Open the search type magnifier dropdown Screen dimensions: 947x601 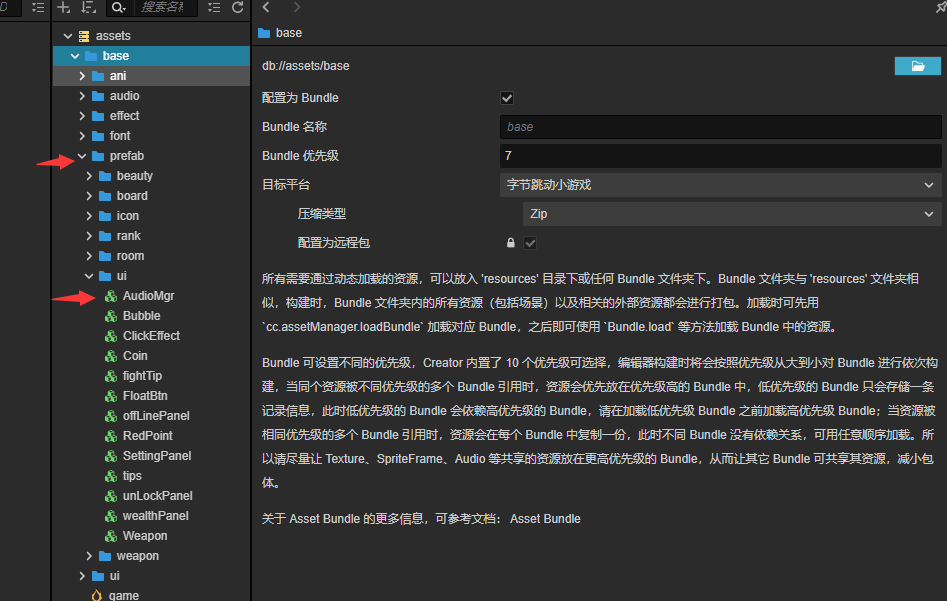point(118,7)
